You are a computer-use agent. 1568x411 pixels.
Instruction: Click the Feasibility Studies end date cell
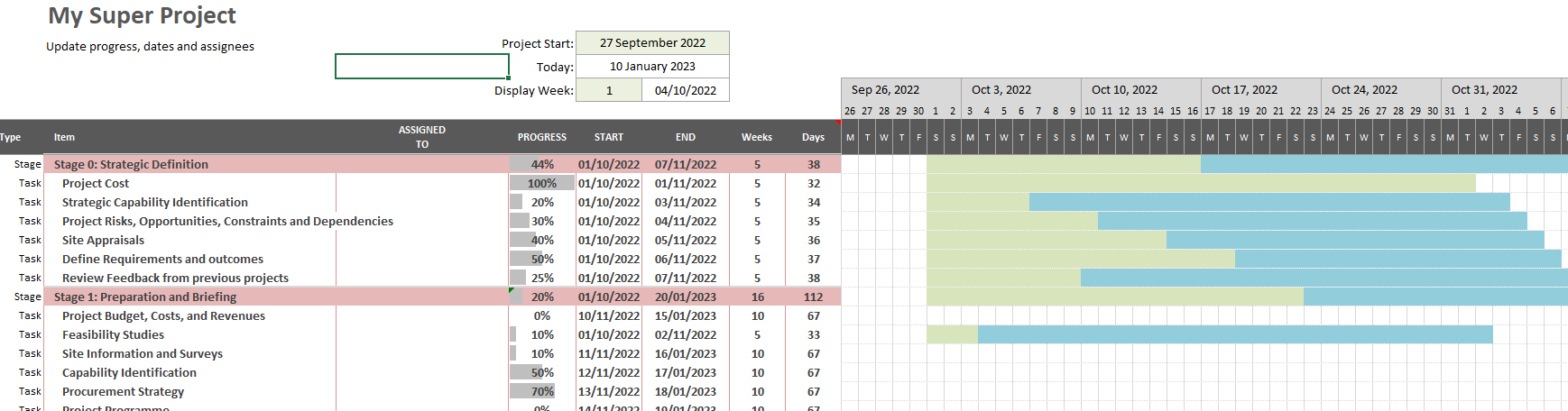click(x=686, y=335)
